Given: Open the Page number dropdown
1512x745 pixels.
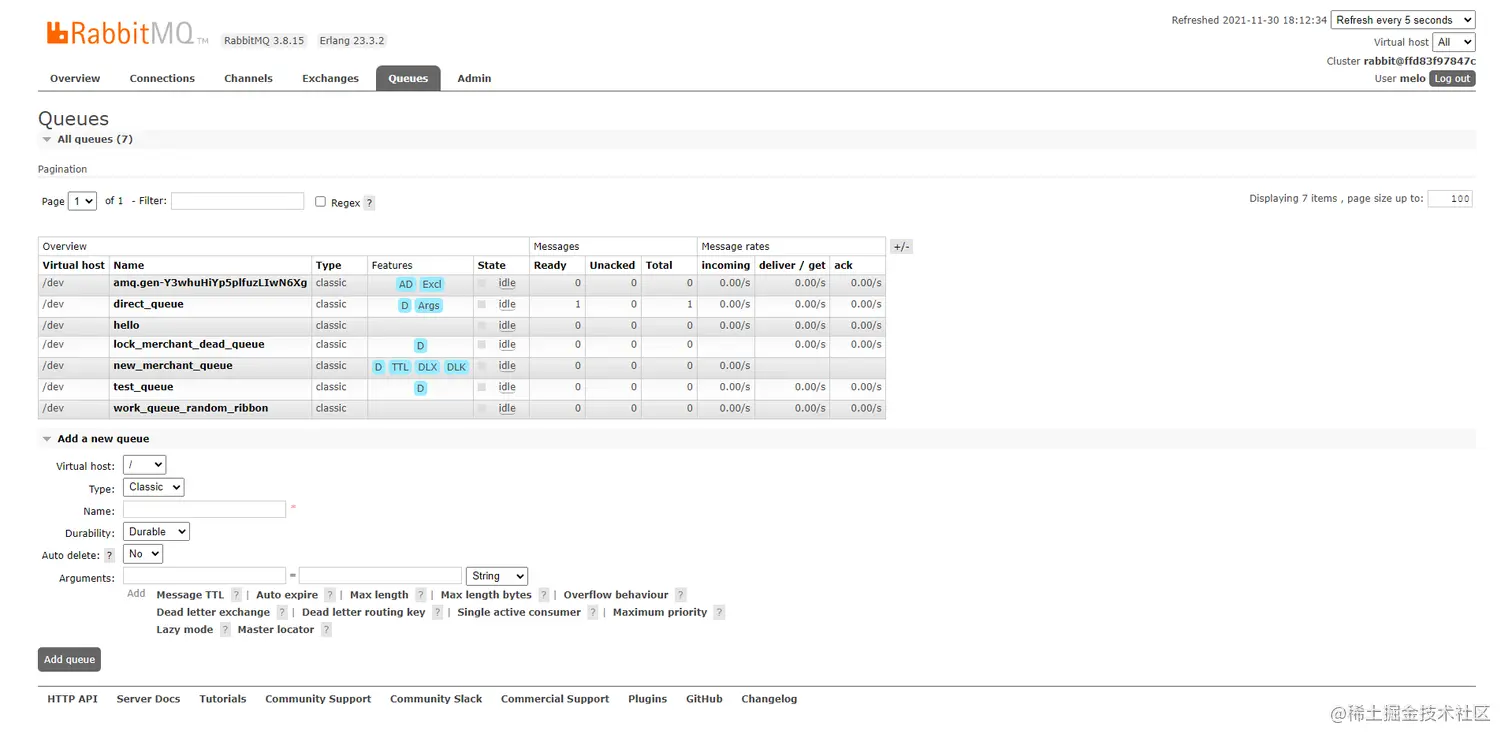Looking at the screenshot, I should 82,201.
